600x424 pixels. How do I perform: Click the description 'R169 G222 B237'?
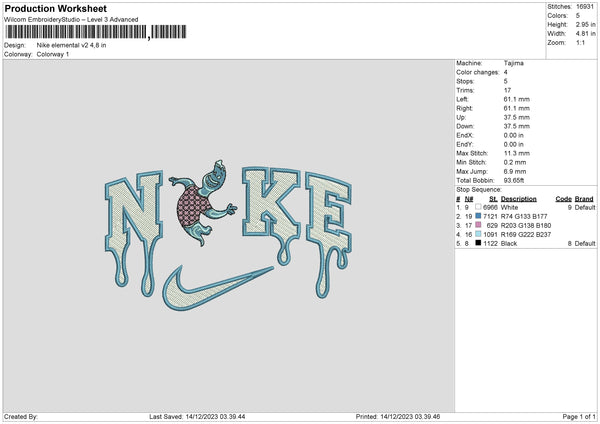click(526, 235)
